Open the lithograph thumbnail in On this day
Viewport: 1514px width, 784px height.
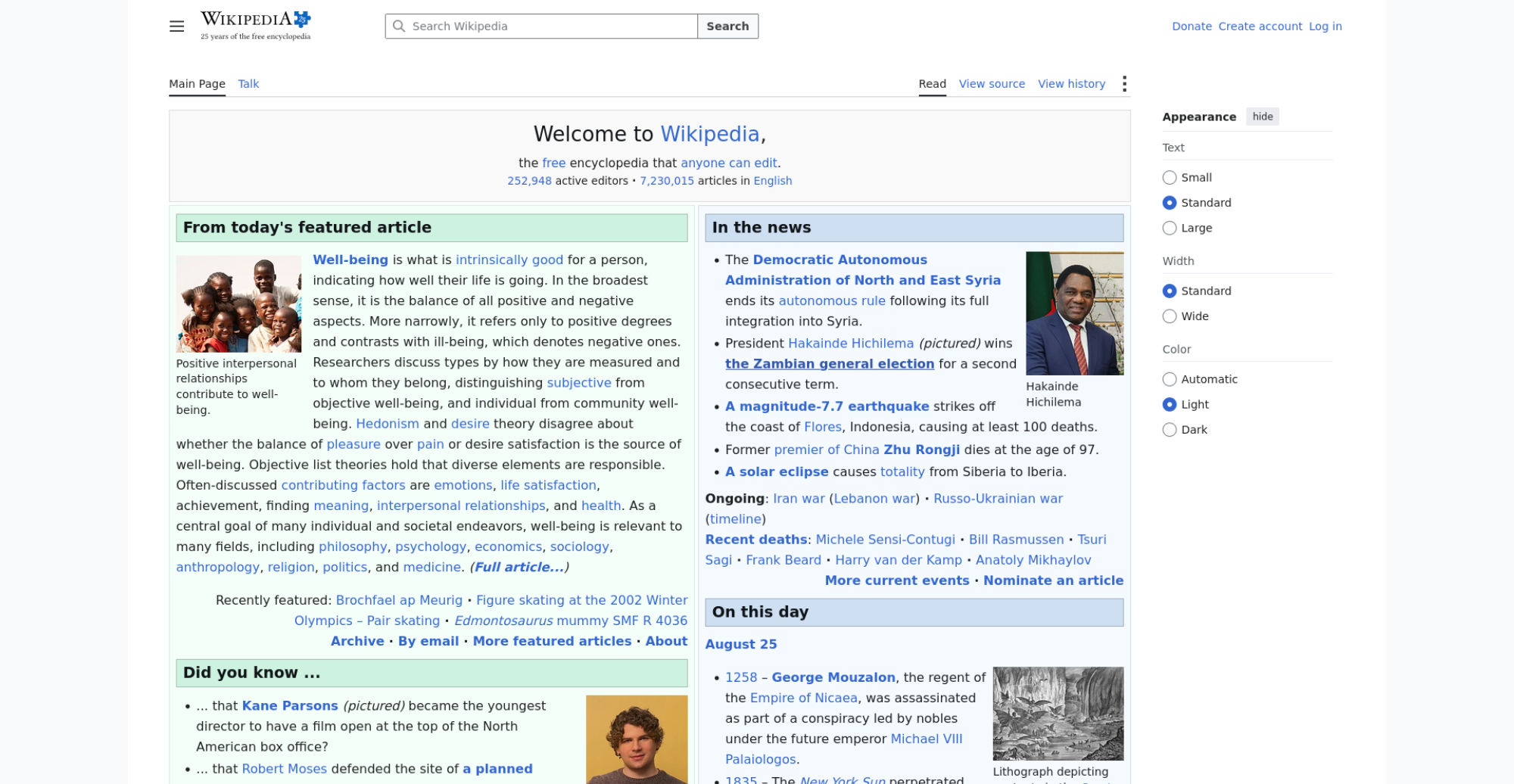click(1058, 714)
